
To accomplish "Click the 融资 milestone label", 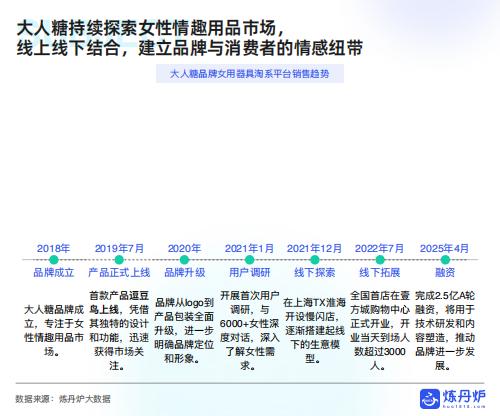I will tap(445, 272).
